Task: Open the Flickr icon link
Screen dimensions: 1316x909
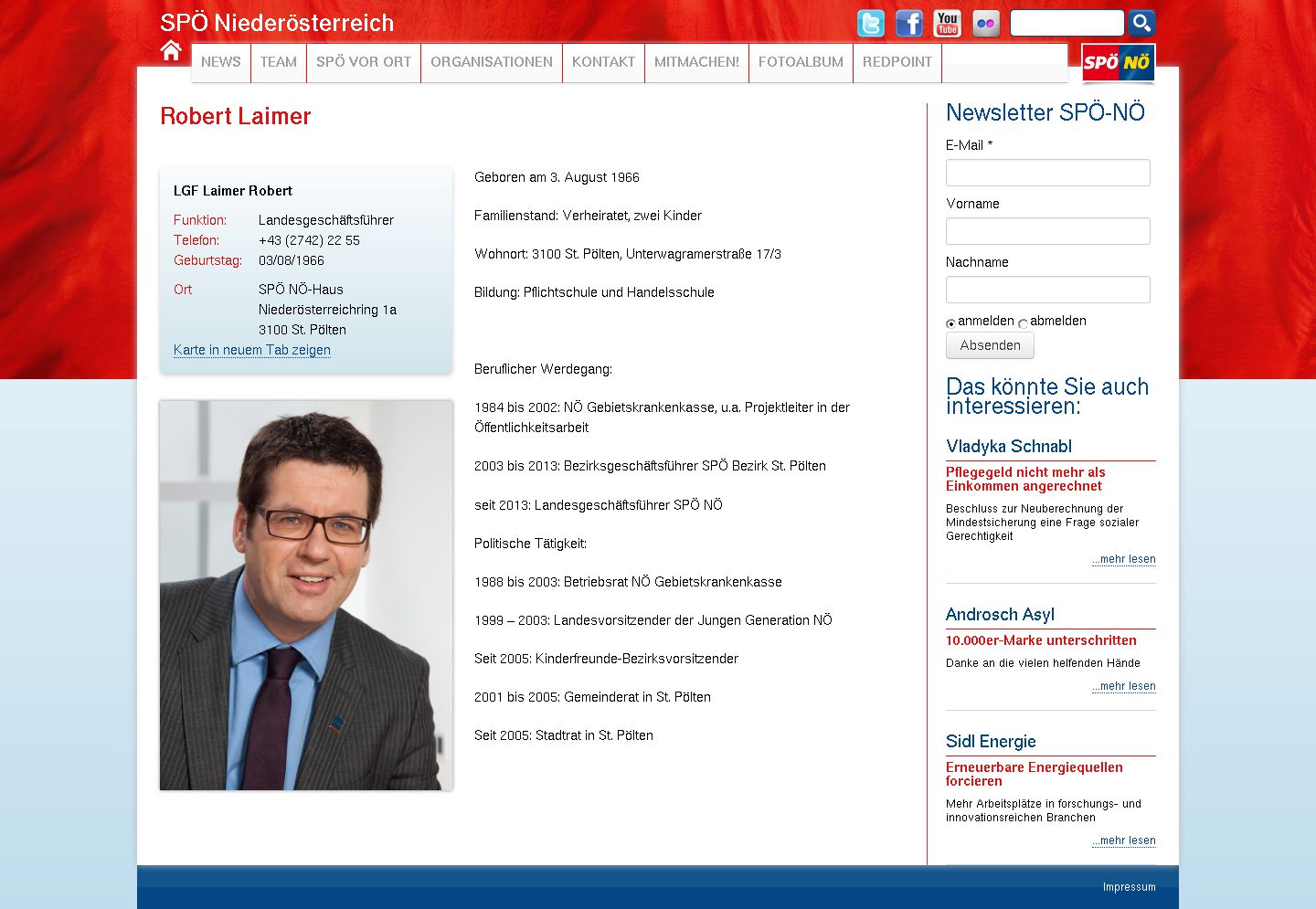Action: [986, 23]
